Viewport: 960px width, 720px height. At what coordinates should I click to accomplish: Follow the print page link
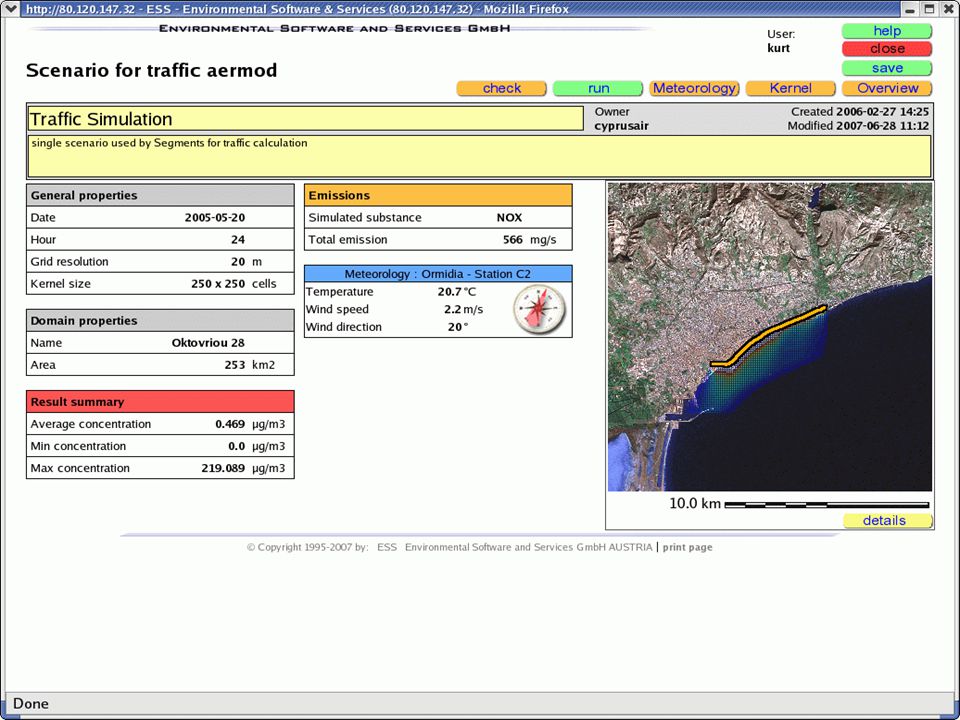687,547
